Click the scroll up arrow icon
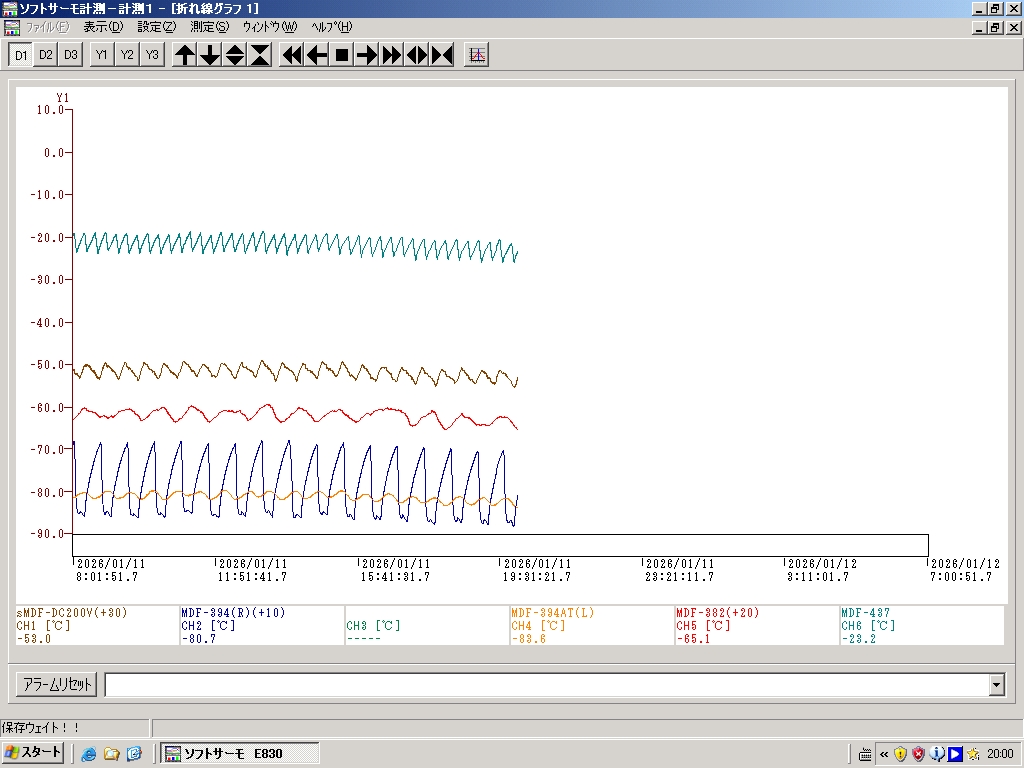Viewport: 1024px width, 768px height. [x=185, y=55]
